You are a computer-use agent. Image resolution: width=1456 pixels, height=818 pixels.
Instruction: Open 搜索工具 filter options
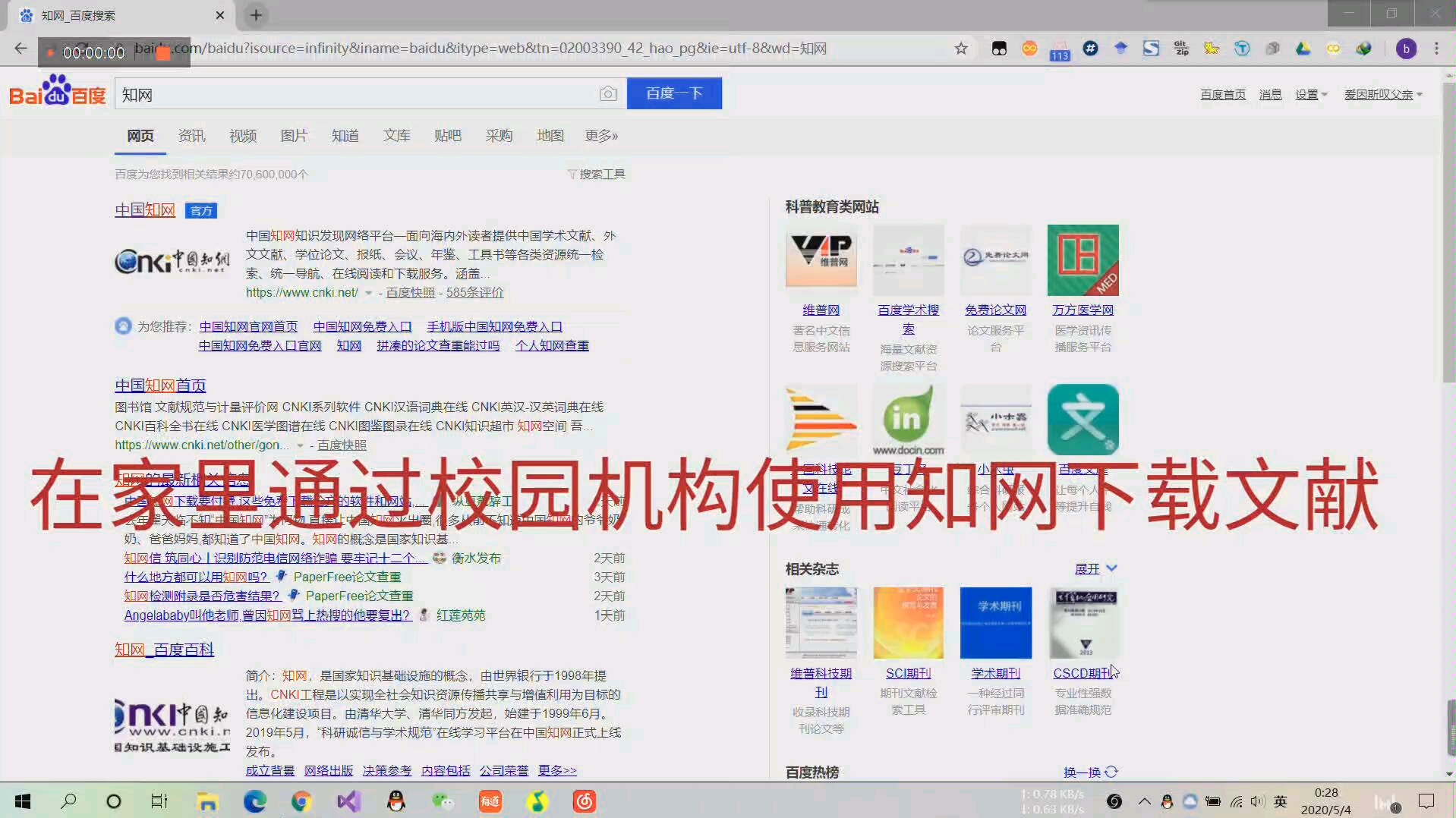[x=596, y=174]
